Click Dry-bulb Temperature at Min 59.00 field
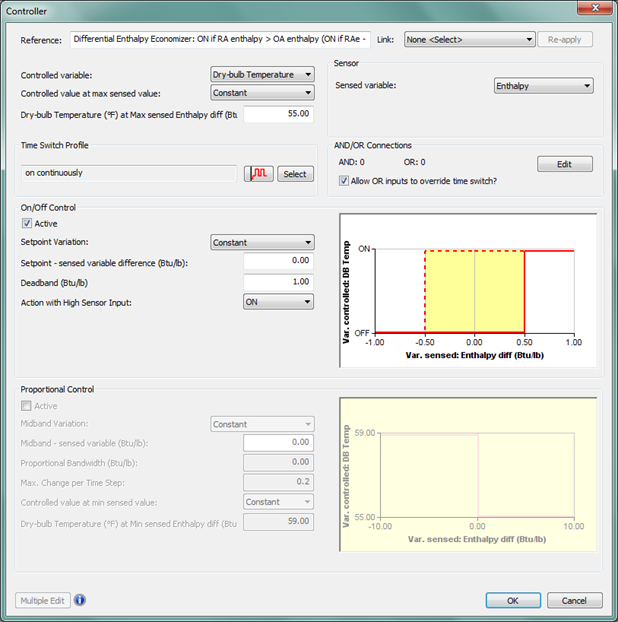This screenshot has width=618, height=622. click(278, 522)
